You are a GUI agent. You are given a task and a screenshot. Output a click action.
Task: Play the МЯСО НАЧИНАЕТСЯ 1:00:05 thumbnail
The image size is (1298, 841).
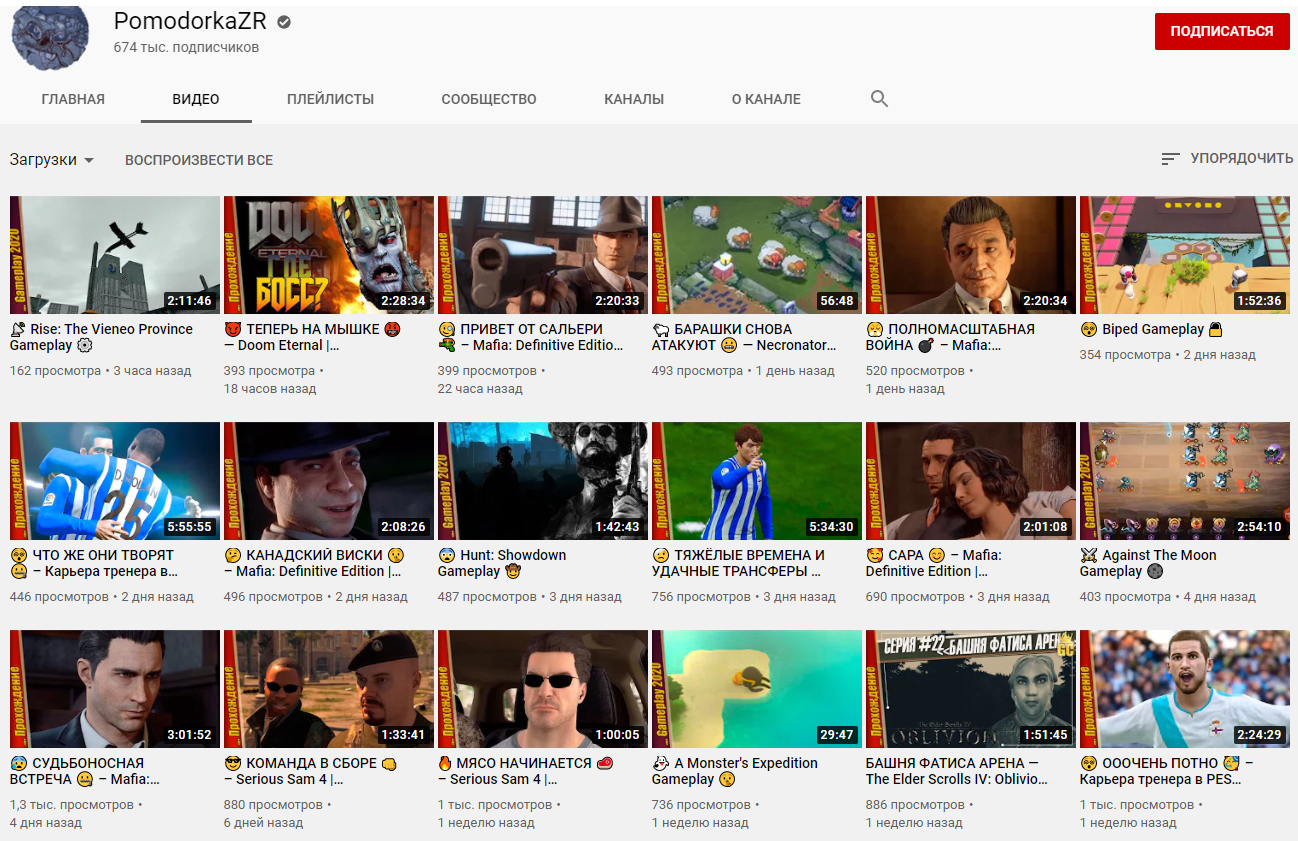543,689
